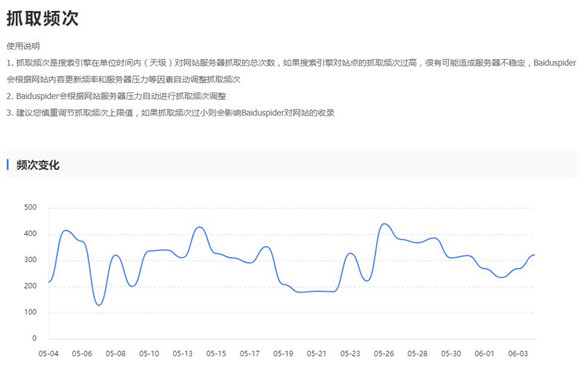This screenshot has height=378, width=580.
Task: Click the chart peak near 05-26
Action: tap(384, 224)
